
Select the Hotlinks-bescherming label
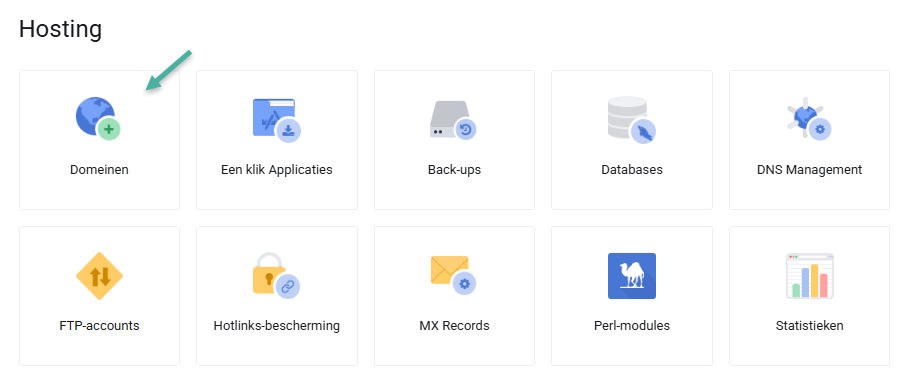point(277,326)
